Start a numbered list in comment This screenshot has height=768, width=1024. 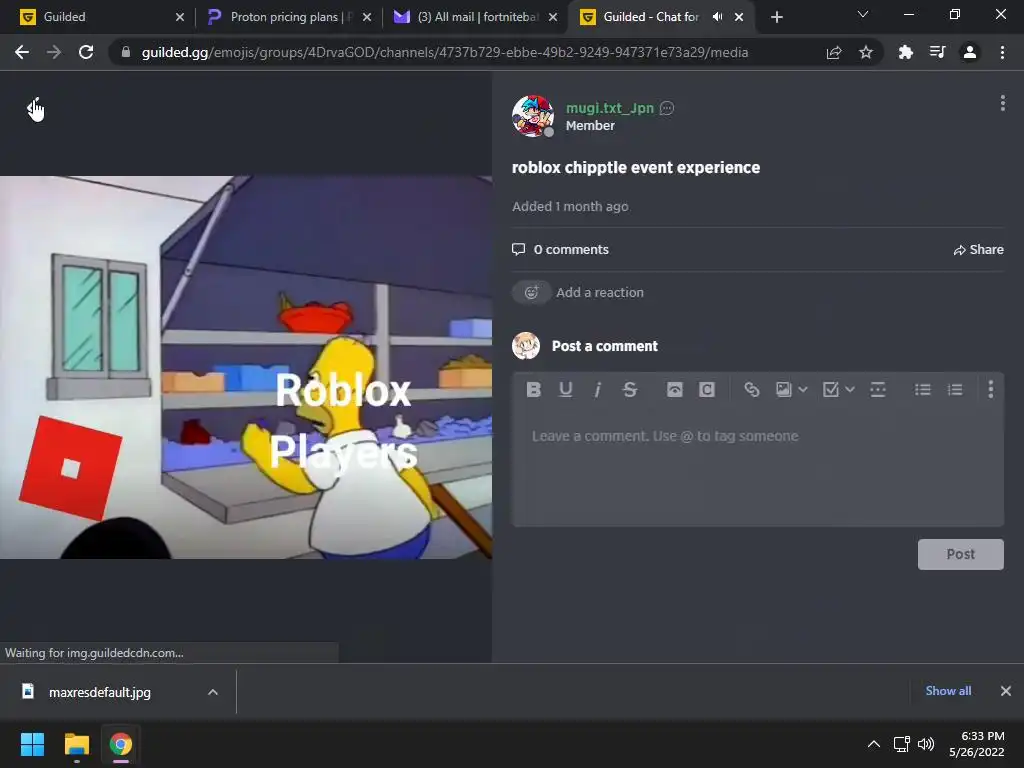955,390
